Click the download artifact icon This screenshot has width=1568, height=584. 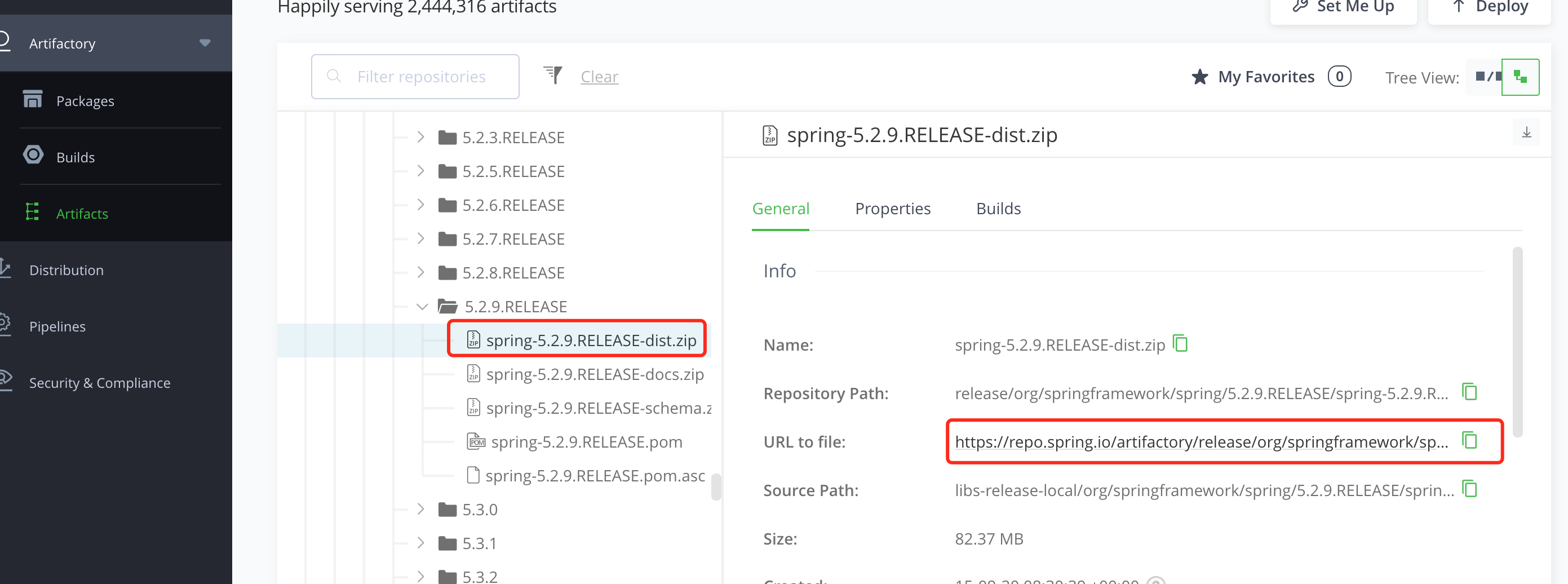pyautogui.click(x=1526, y=133)
